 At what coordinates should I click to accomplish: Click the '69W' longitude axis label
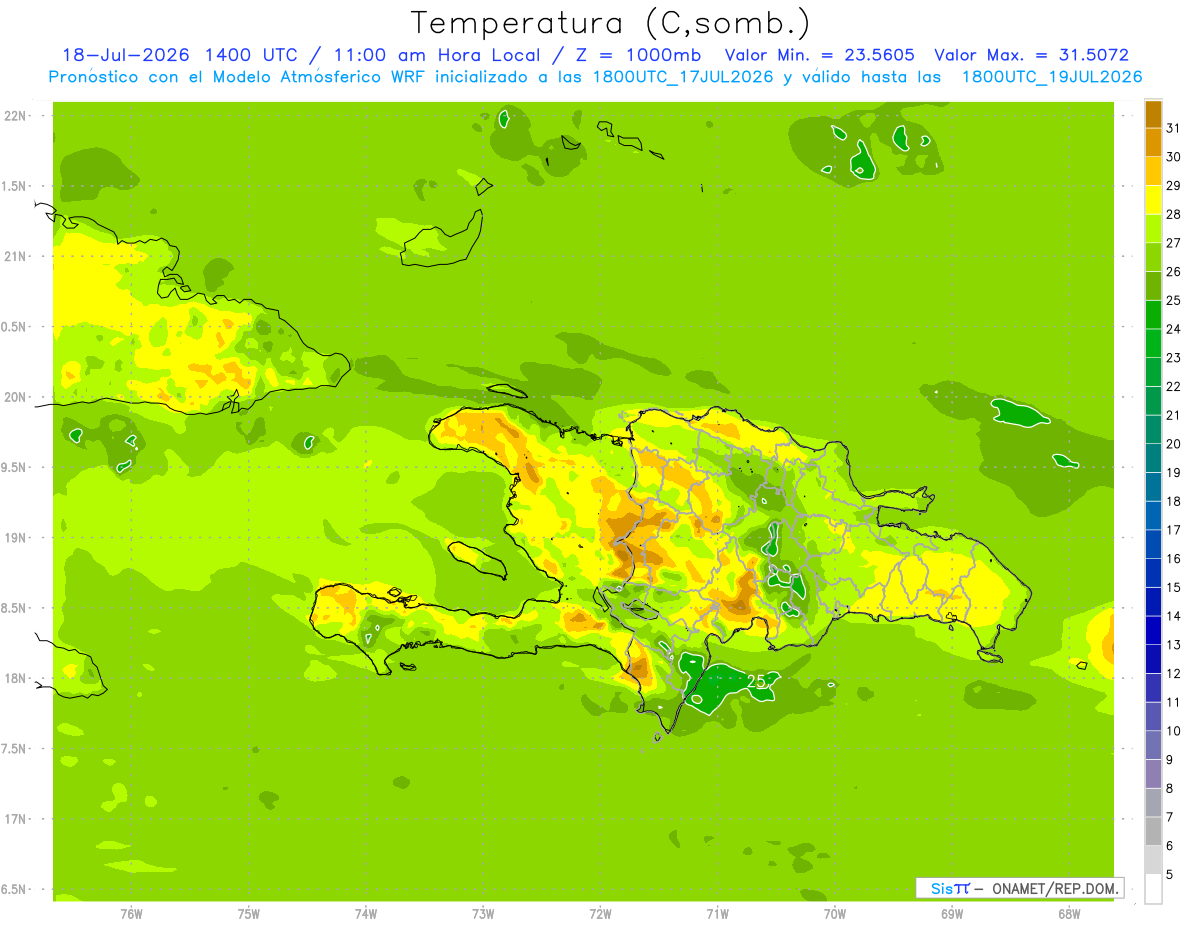(952, 913)
